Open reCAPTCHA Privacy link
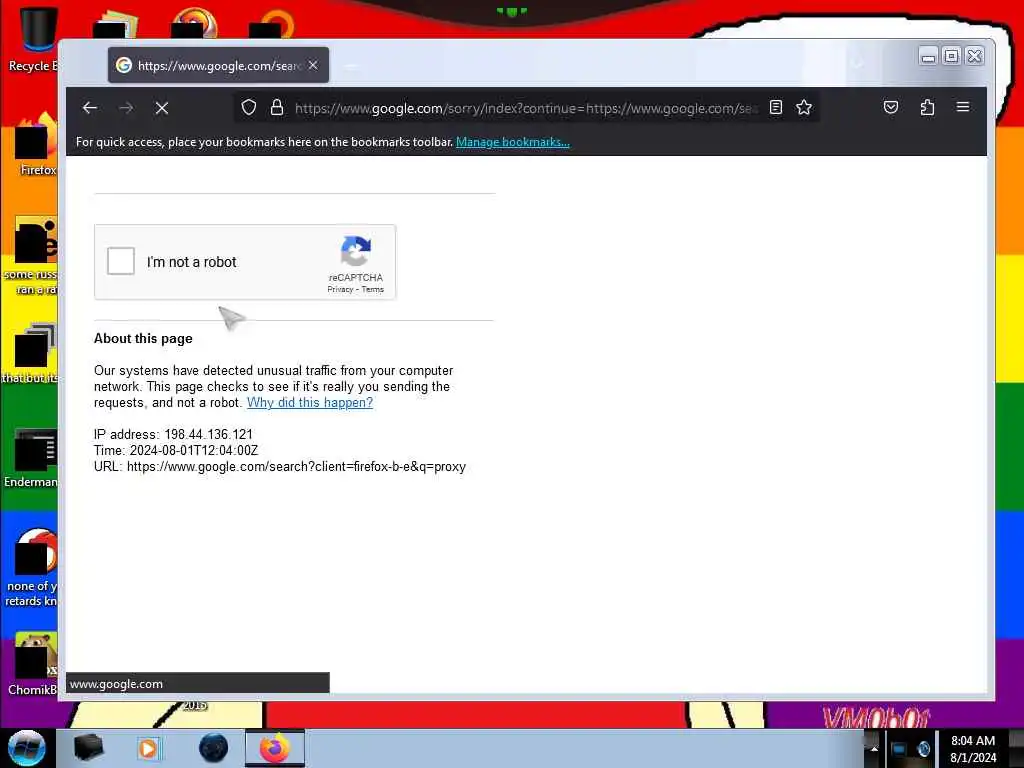Screen dimensions: 1024x768 click(x=340, y=289)
